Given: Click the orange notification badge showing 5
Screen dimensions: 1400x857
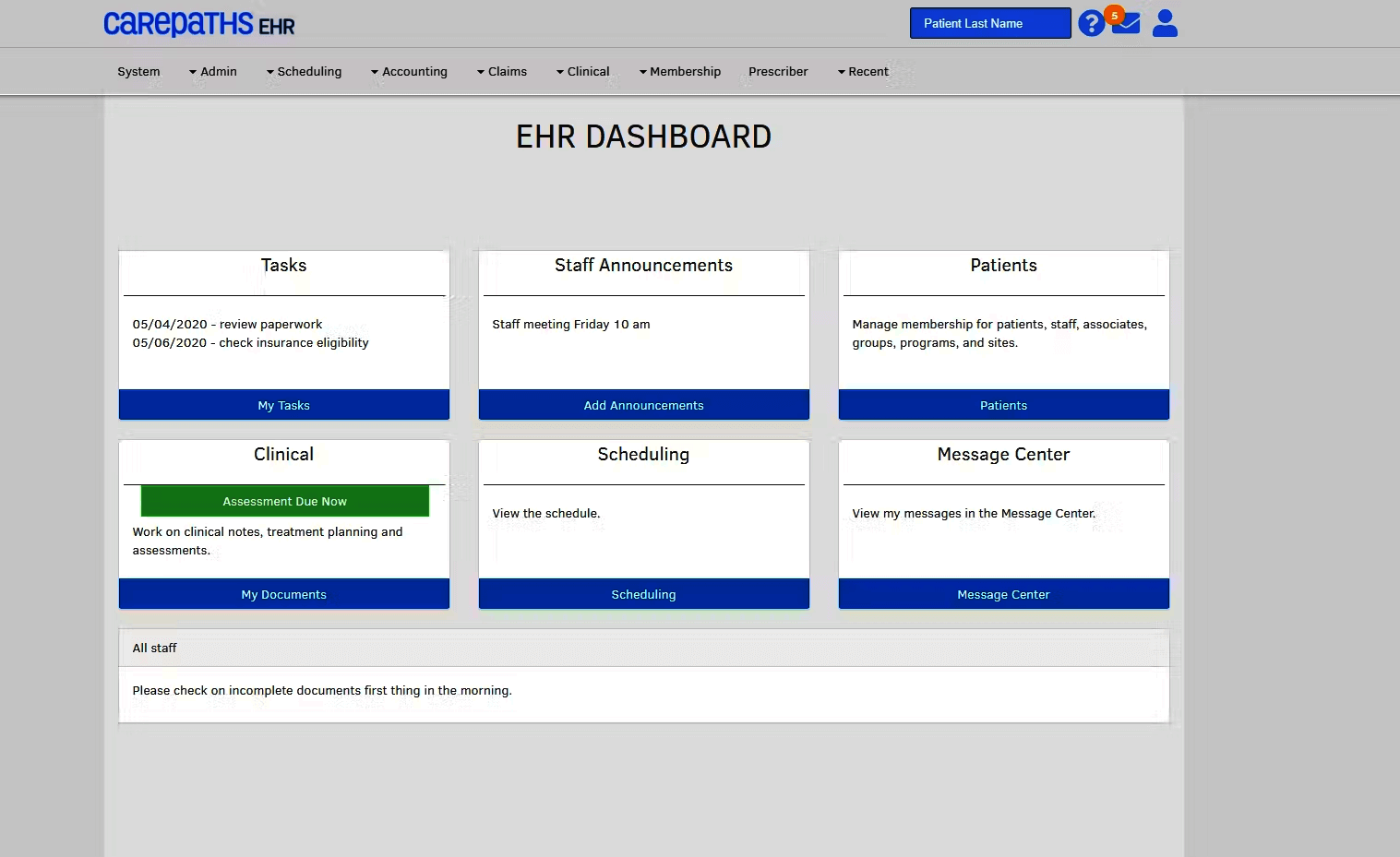Looking at the screenshot, I should pos(1114,15).
